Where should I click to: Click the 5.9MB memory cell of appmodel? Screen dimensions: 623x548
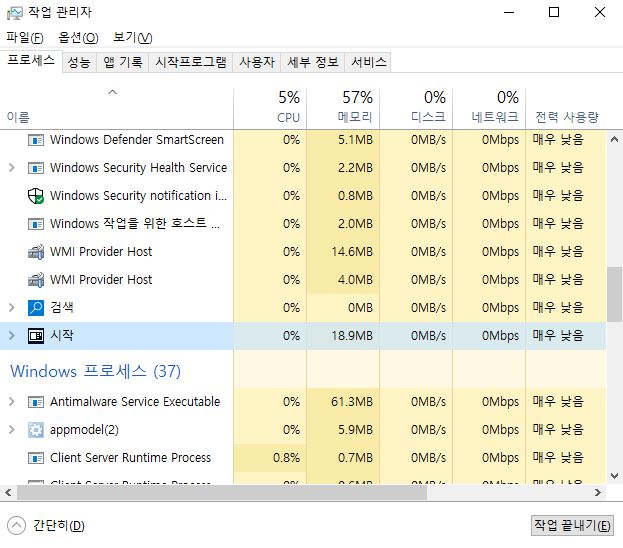click(343, 430)
